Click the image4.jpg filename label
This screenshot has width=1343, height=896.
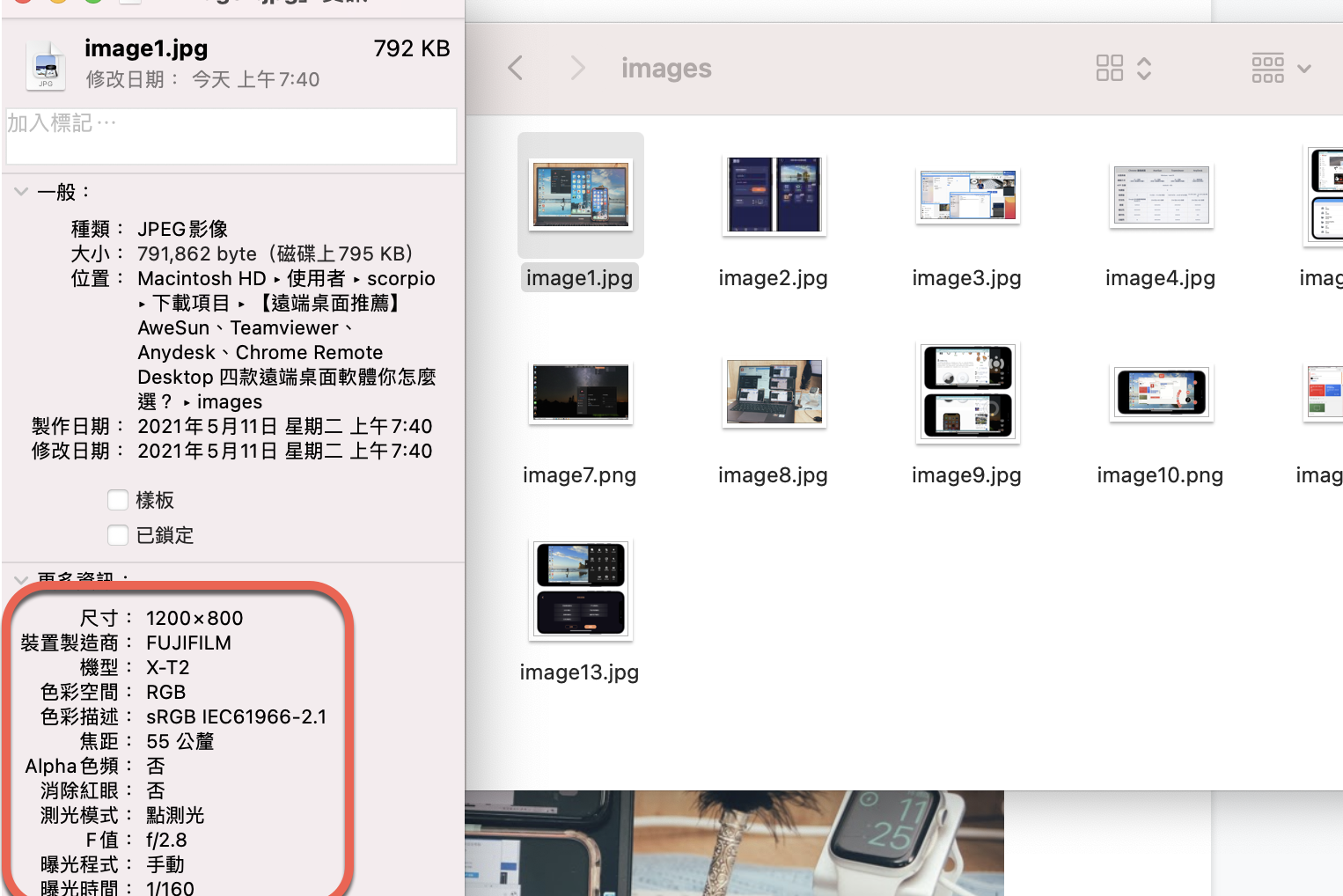pos(1160,277)
